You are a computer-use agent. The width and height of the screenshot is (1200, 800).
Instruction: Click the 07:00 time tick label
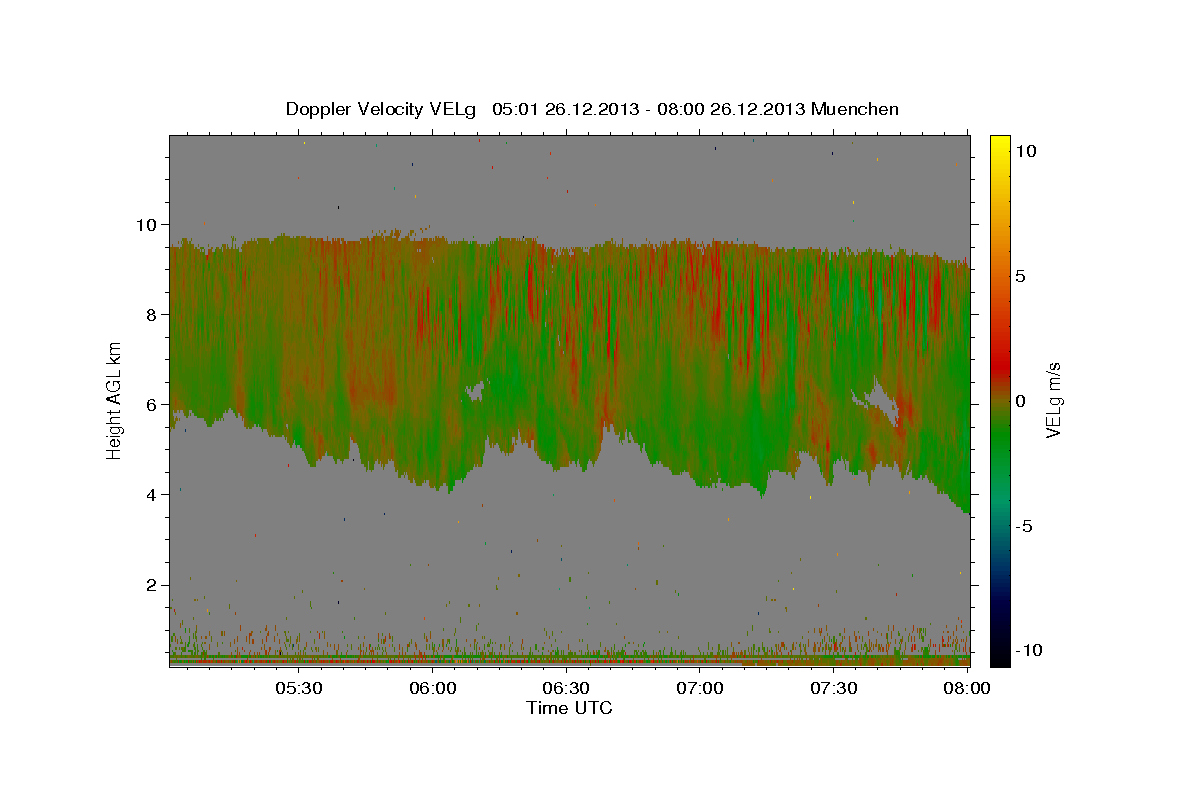click(700, 689)
